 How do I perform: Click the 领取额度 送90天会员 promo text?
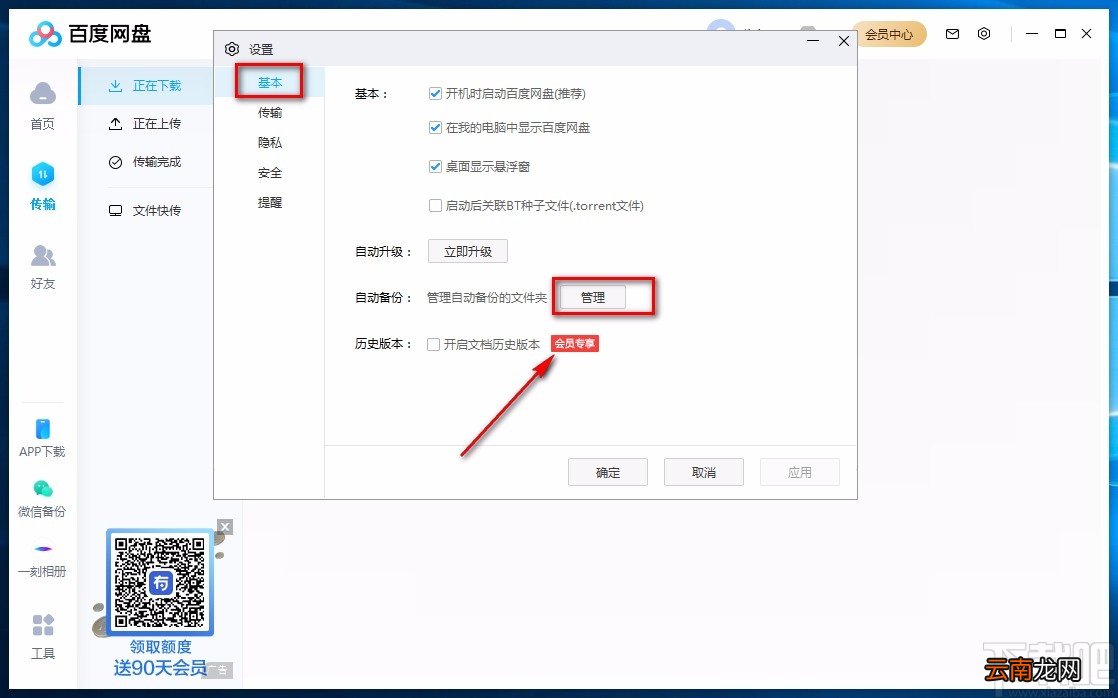pos(160,657)
